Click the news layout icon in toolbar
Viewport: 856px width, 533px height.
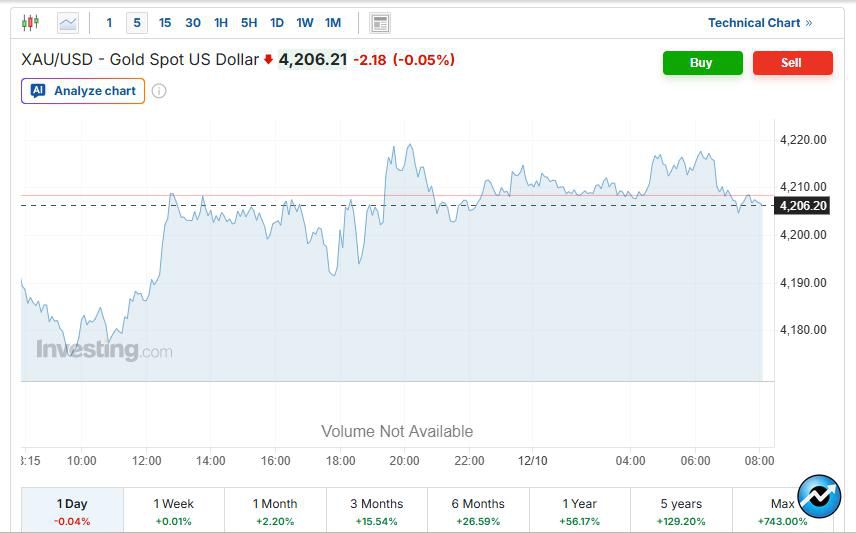(x=379, y=22)
